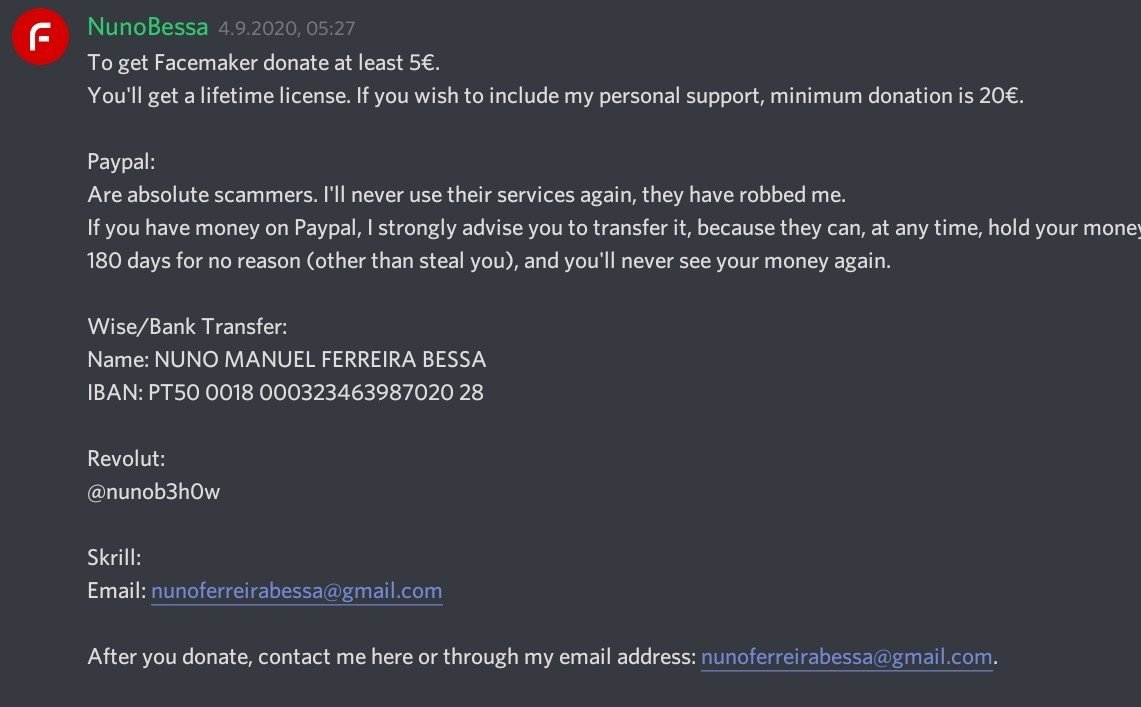Click the Revolut handle @nunob3h0w
Viewport: 1141px width, 707px height.
[154, 492]
